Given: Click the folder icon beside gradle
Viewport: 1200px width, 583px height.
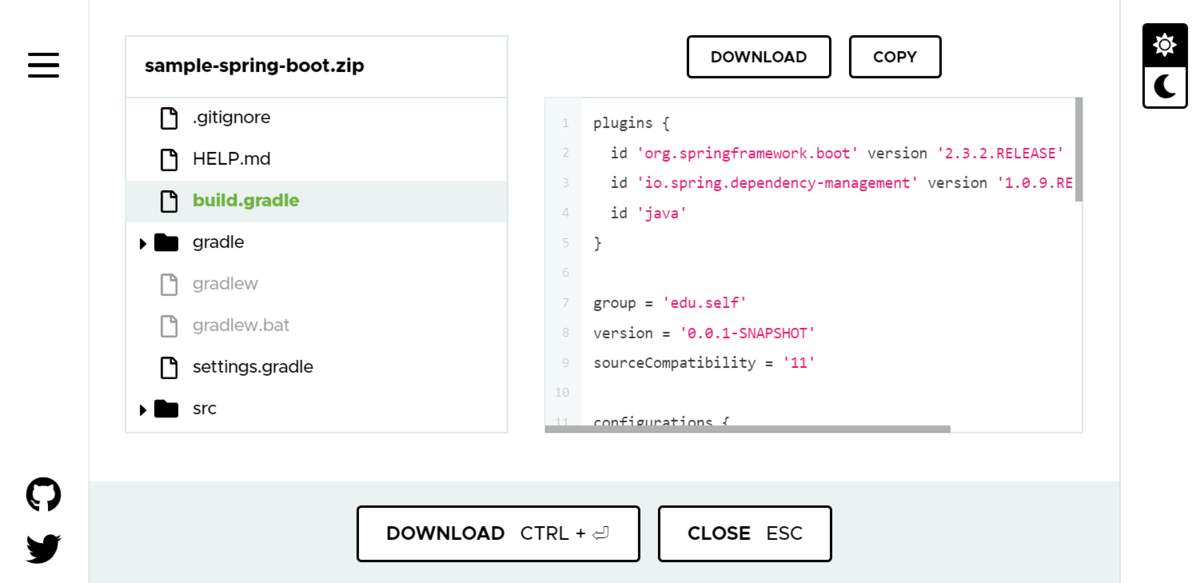Looking at the screenshot, I should pyautogui.click(x=166, y=241).
